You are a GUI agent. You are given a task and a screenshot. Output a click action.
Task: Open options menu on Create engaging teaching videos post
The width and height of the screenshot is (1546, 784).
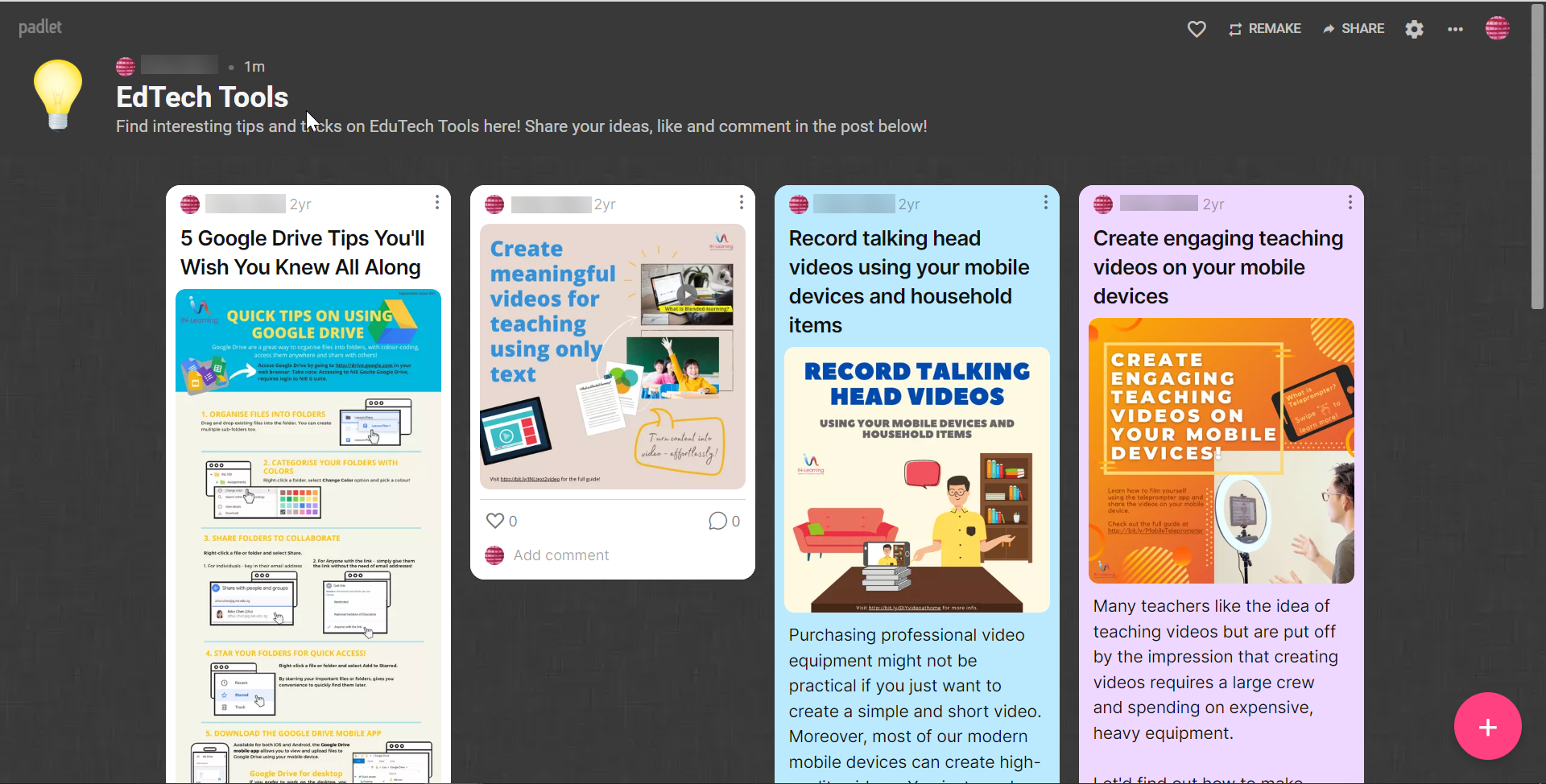tap(1350, 202)
